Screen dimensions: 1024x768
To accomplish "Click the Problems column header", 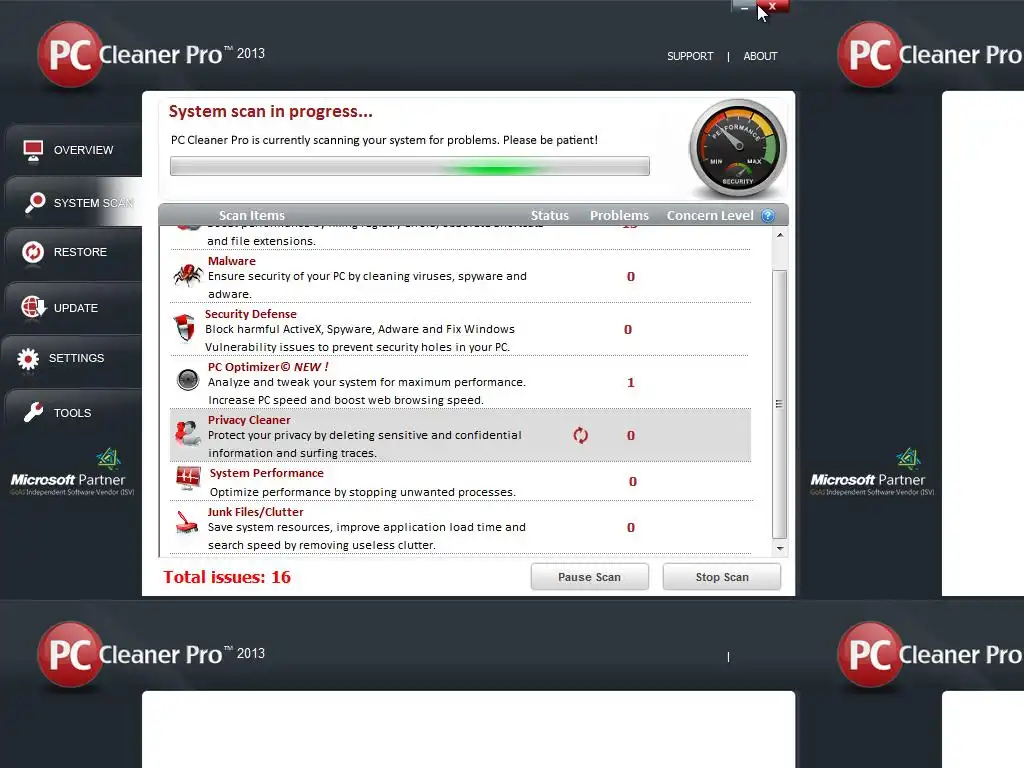I will pos(619,216).
